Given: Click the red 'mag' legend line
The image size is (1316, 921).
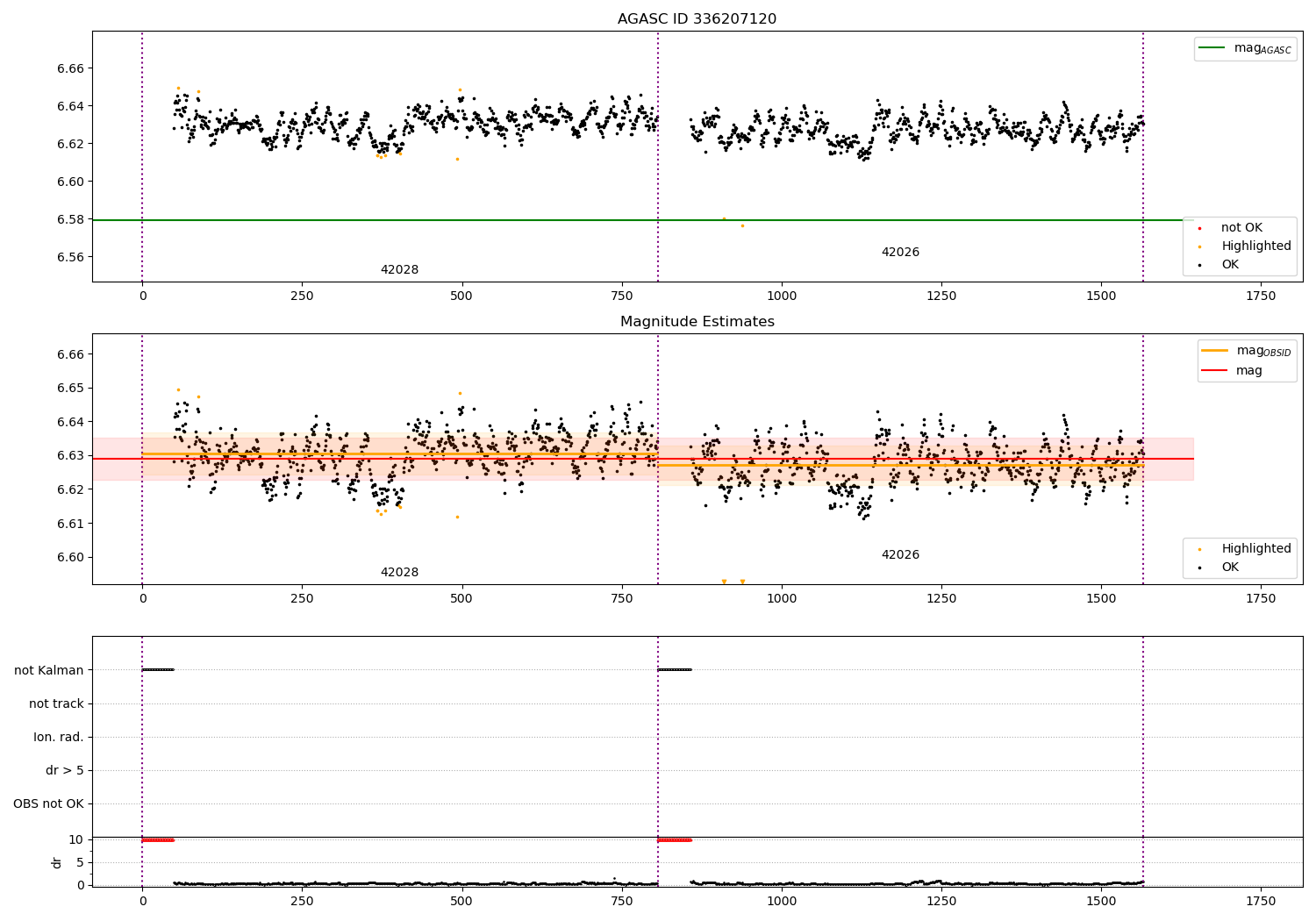Looking at the screenshot, I should point(1215,371).
